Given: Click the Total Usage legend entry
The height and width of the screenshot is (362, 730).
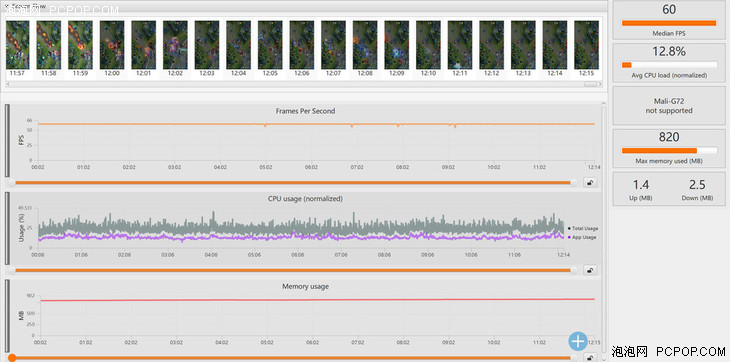Looking at the screenshot, I should click(x=583, y=228).
